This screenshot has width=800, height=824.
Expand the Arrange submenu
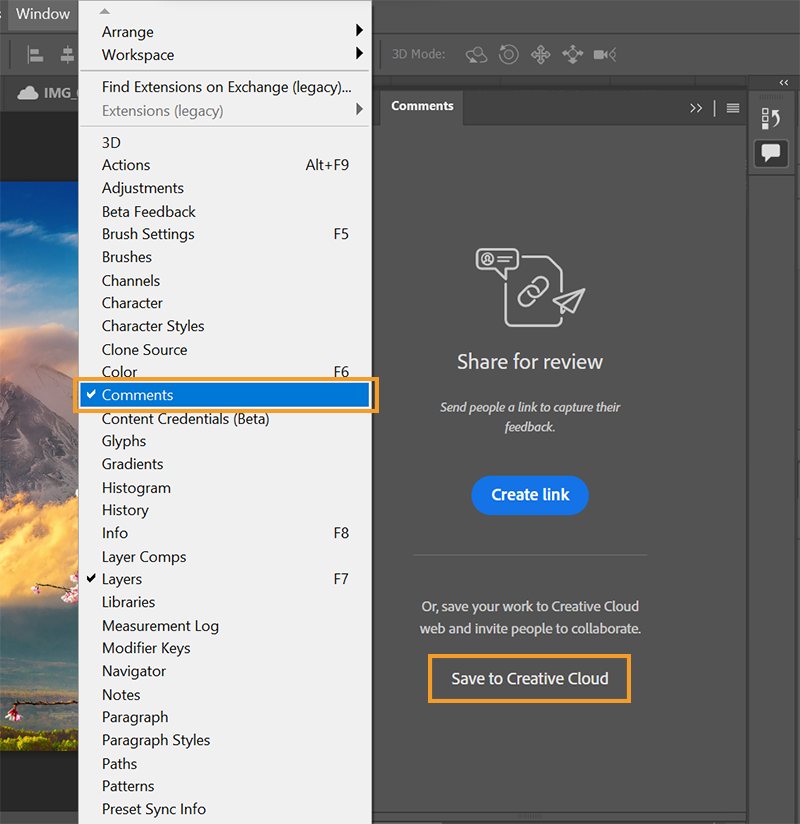[x=127, y=31]
